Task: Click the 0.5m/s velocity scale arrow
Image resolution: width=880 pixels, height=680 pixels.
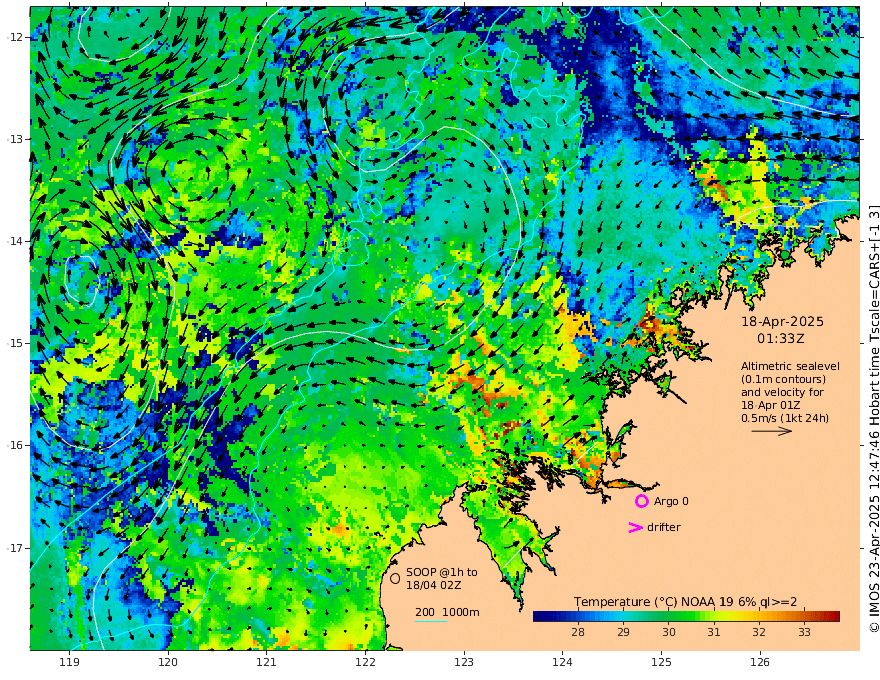Action: 772,431
